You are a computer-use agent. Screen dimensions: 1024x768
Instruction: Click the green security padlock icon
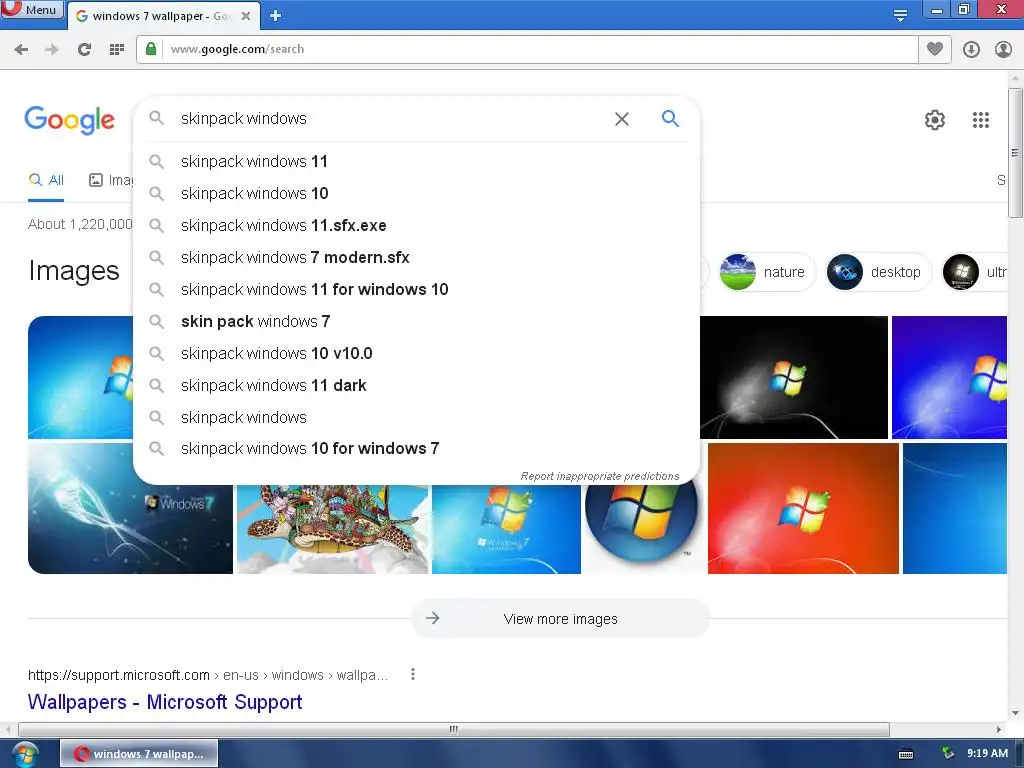(151, 49)
